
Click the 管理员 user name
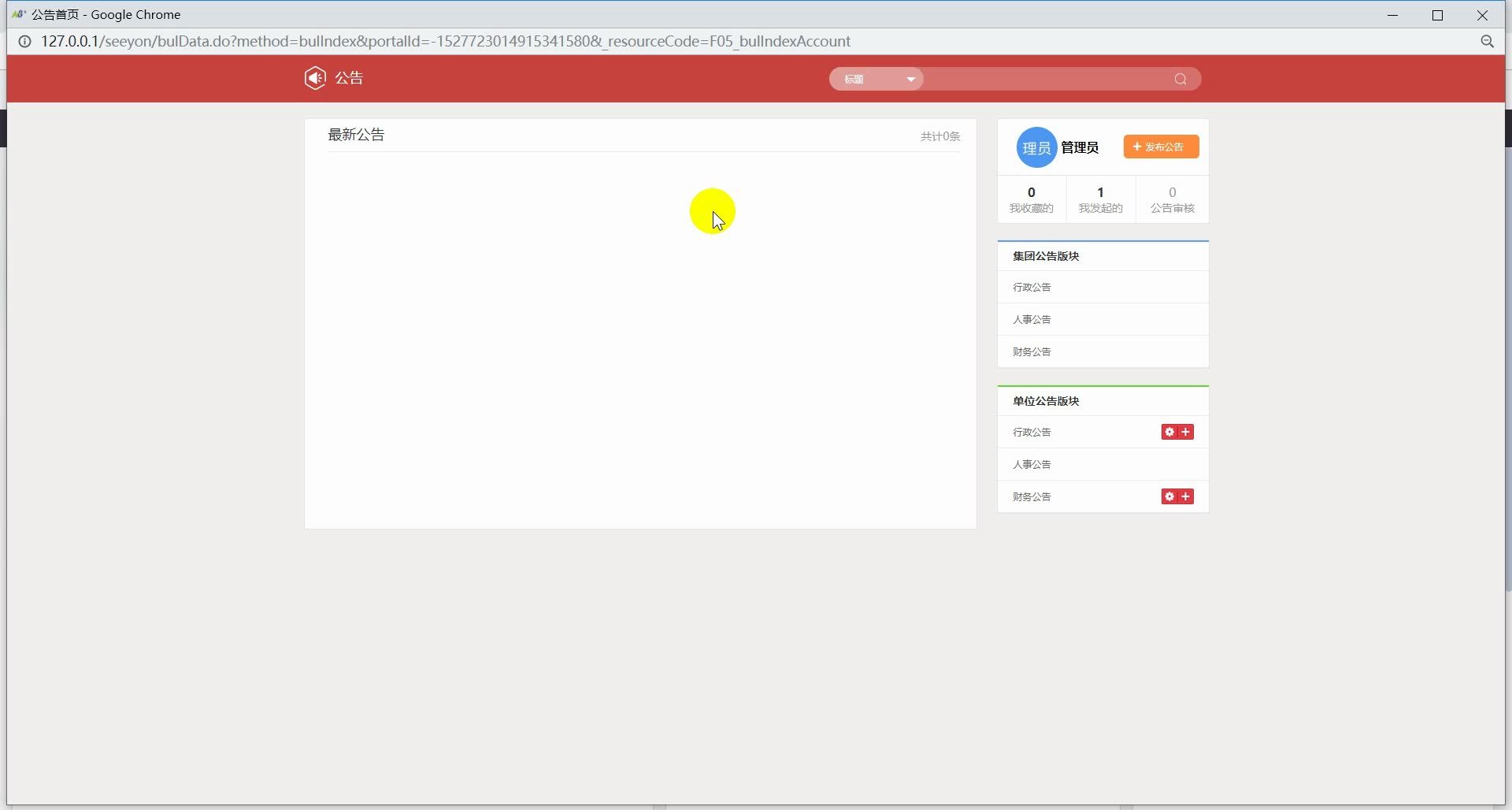[x=1080, y=147]
